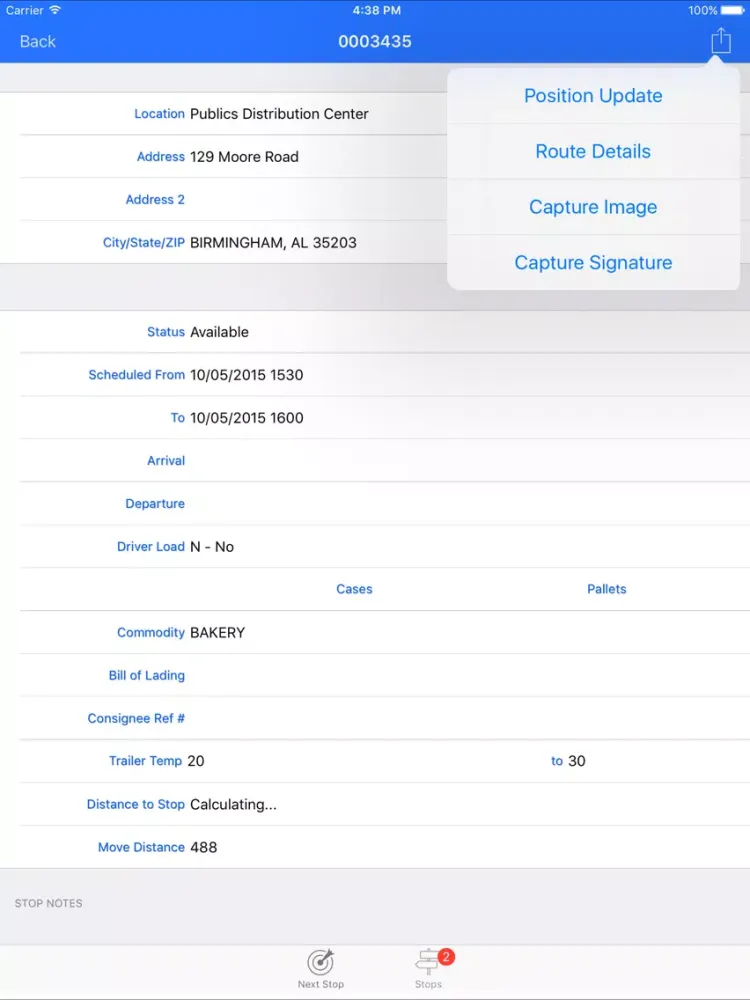Tap the 'Trailer Temp' label

145,761
